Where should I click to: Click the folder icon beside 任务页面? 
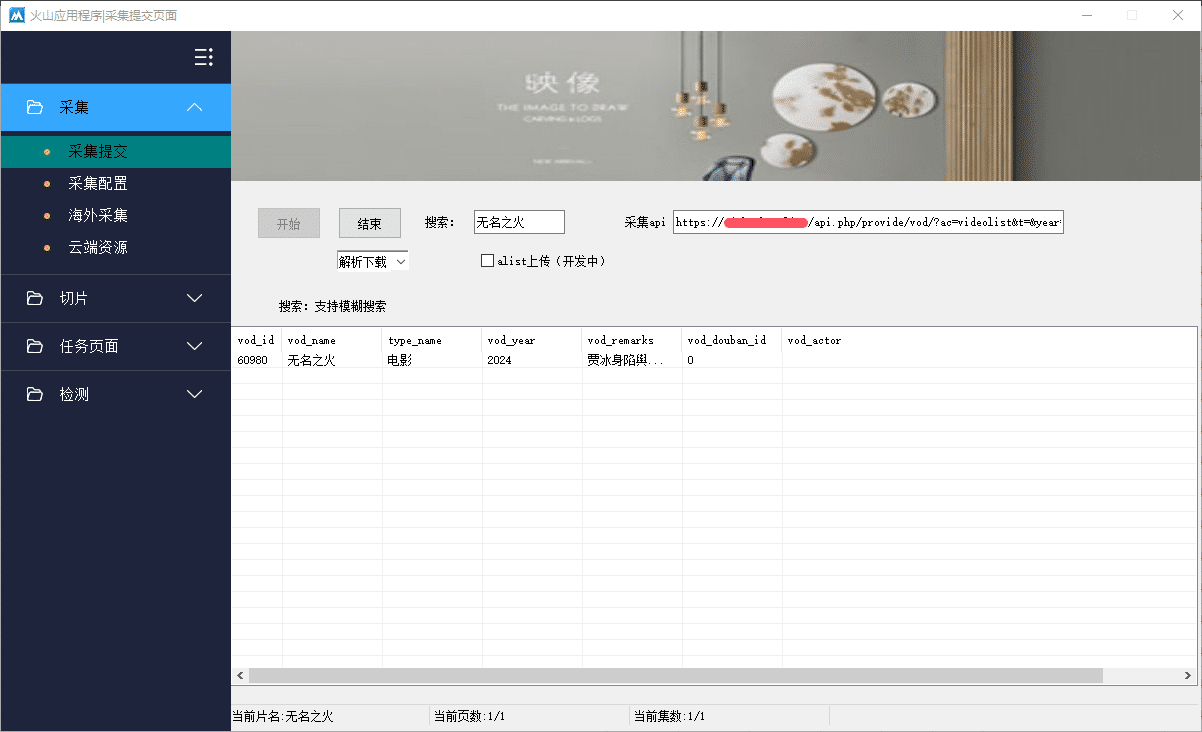(x=35, y=346)
